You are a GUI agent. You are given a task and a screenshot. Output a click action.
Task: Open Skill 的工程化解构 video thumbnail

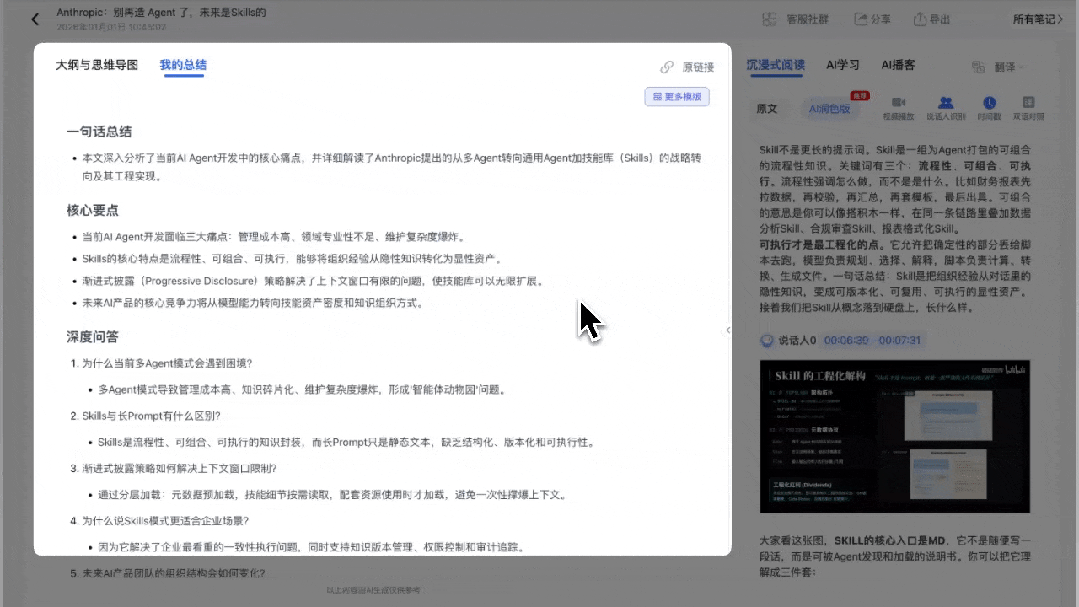895,436
